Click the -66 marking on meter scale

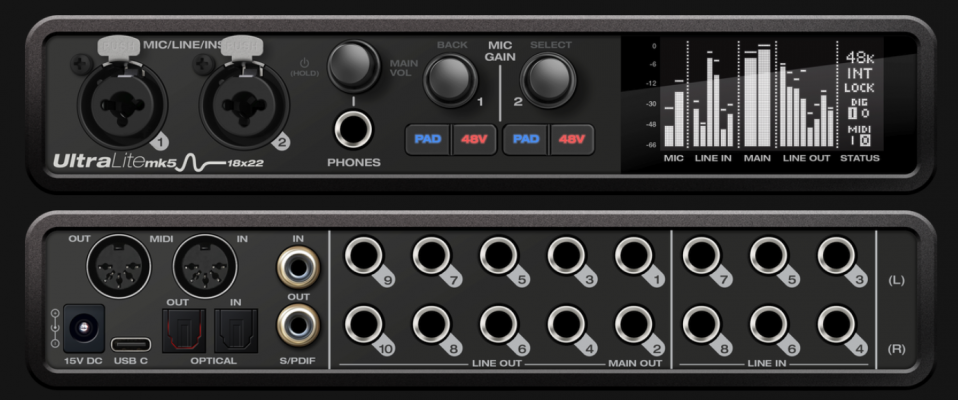(x=651, y=145)
